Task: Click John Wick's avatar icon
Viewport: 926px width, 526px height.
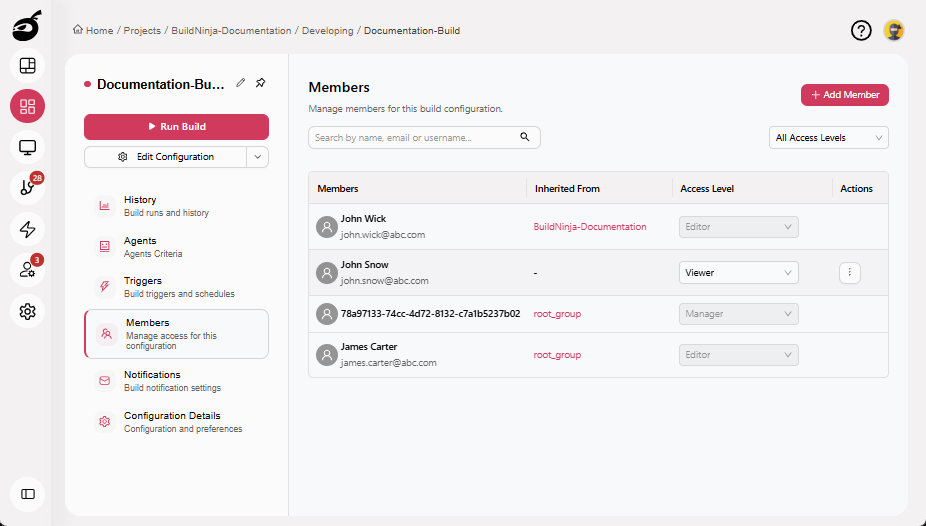Action: click(x=327, y=227)
